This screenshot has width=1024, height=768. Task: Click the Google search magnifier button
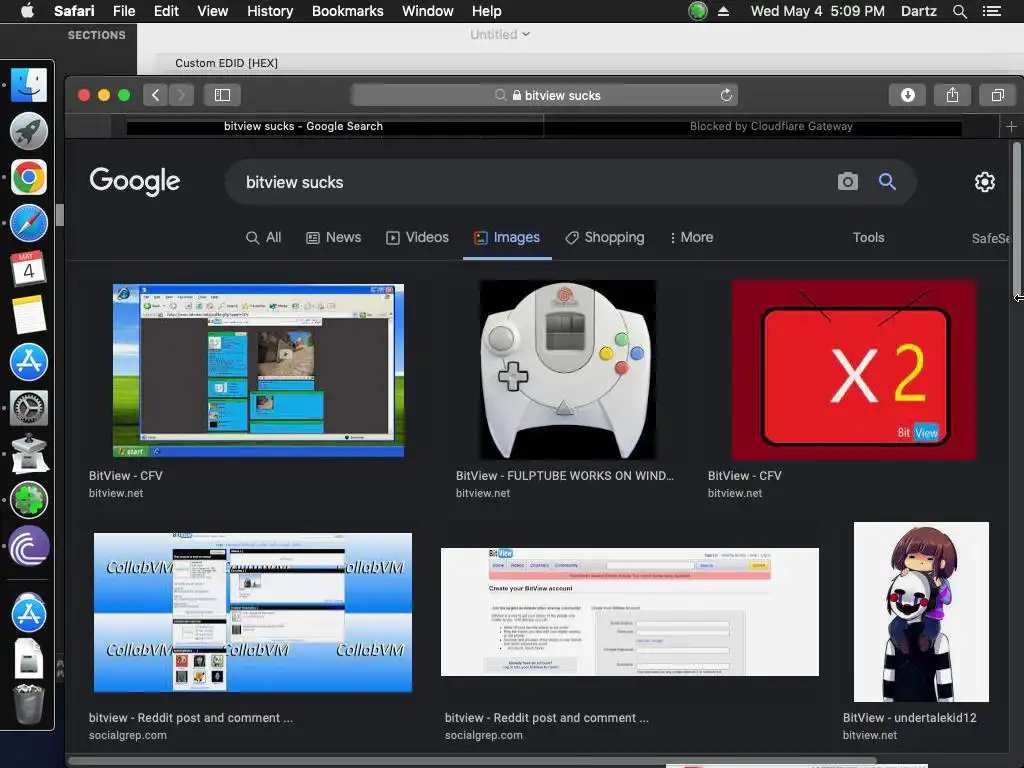point(887,182)
